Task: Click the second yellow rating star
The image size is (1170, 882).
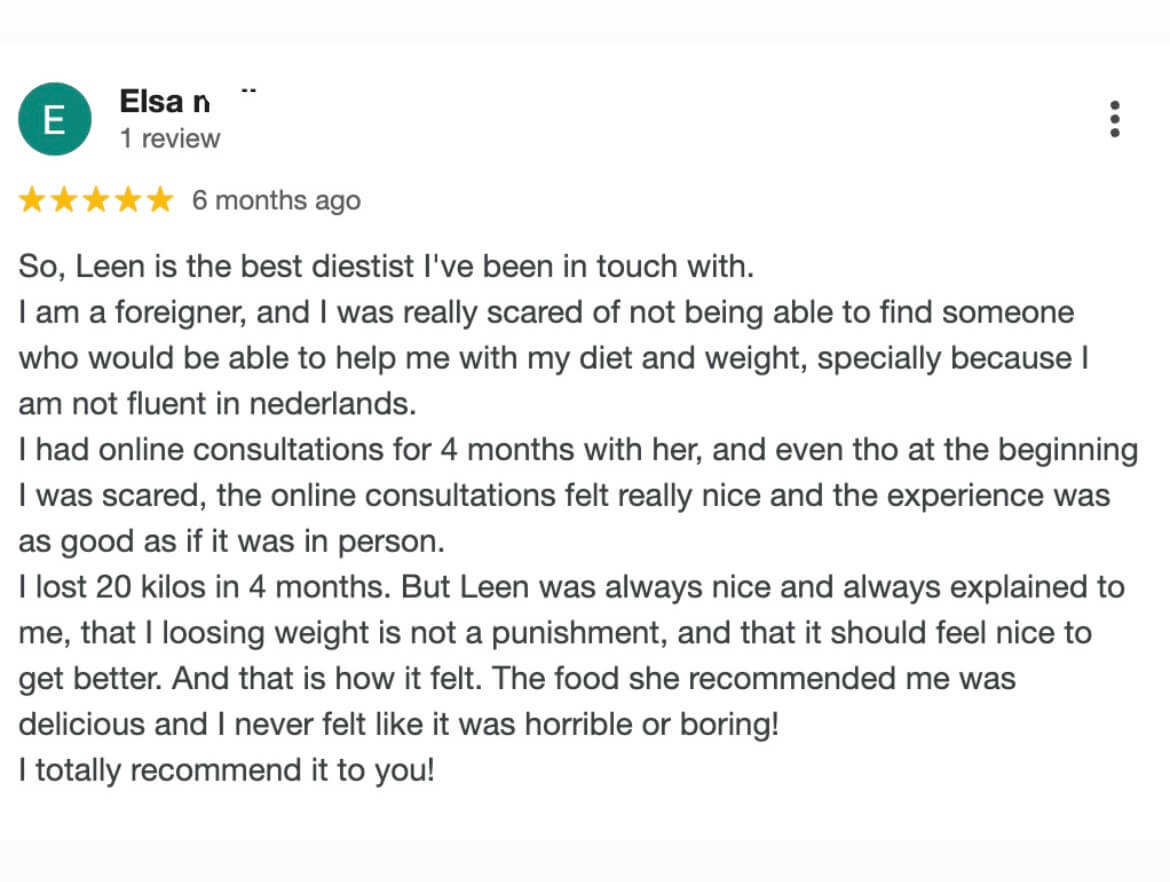Action: pyautogui.click(x=64, y=200)
